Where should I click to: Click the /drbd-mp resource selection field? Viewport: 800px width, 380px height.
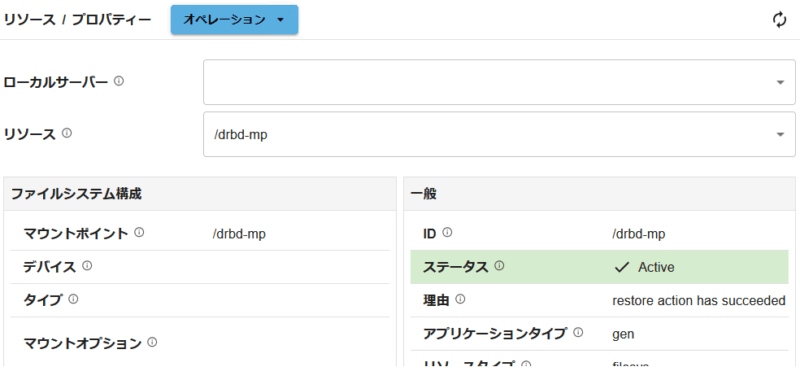click(499, 134)
